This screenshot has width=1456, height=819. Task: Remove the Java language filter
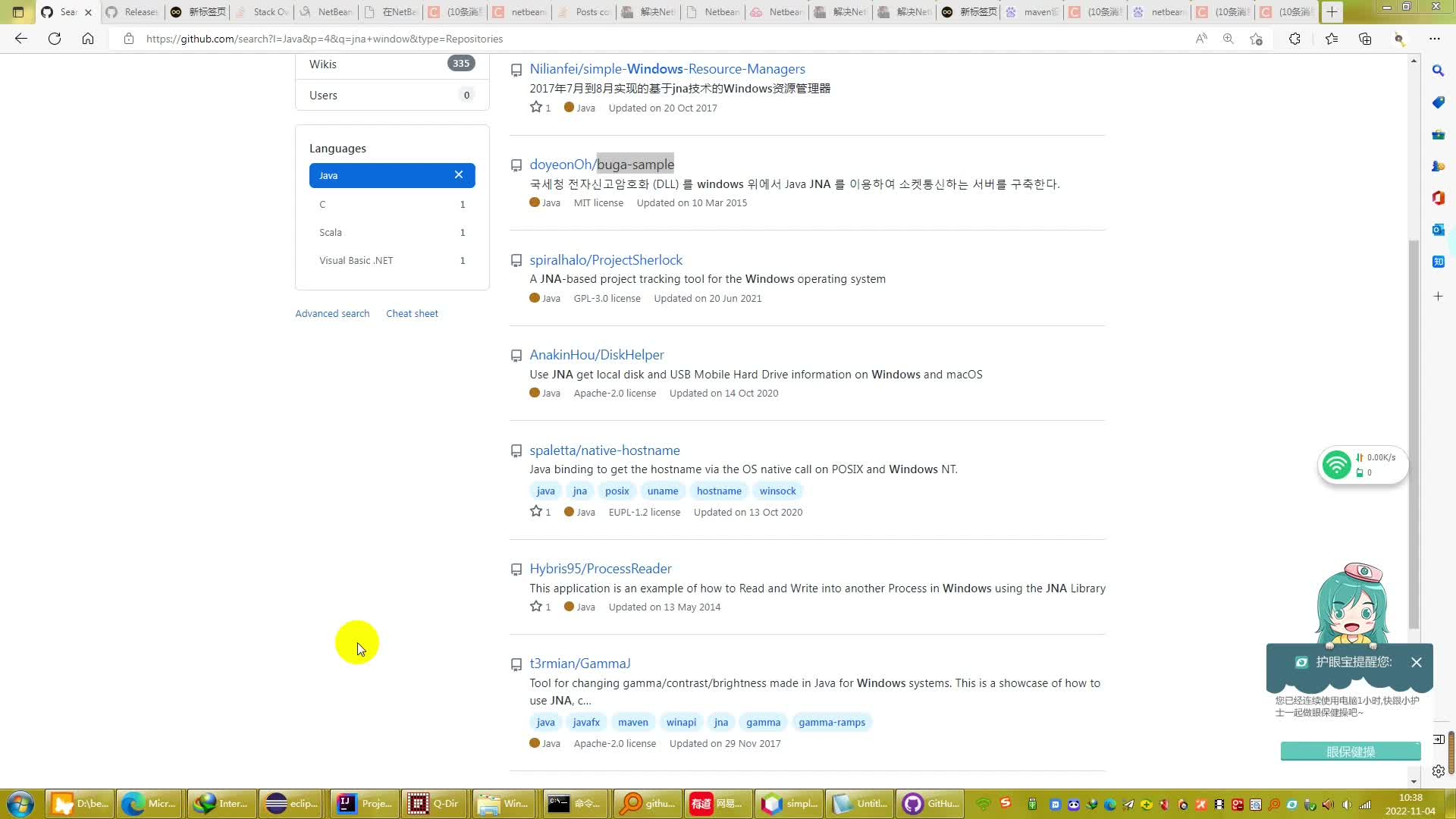click(x=458, y=175)
